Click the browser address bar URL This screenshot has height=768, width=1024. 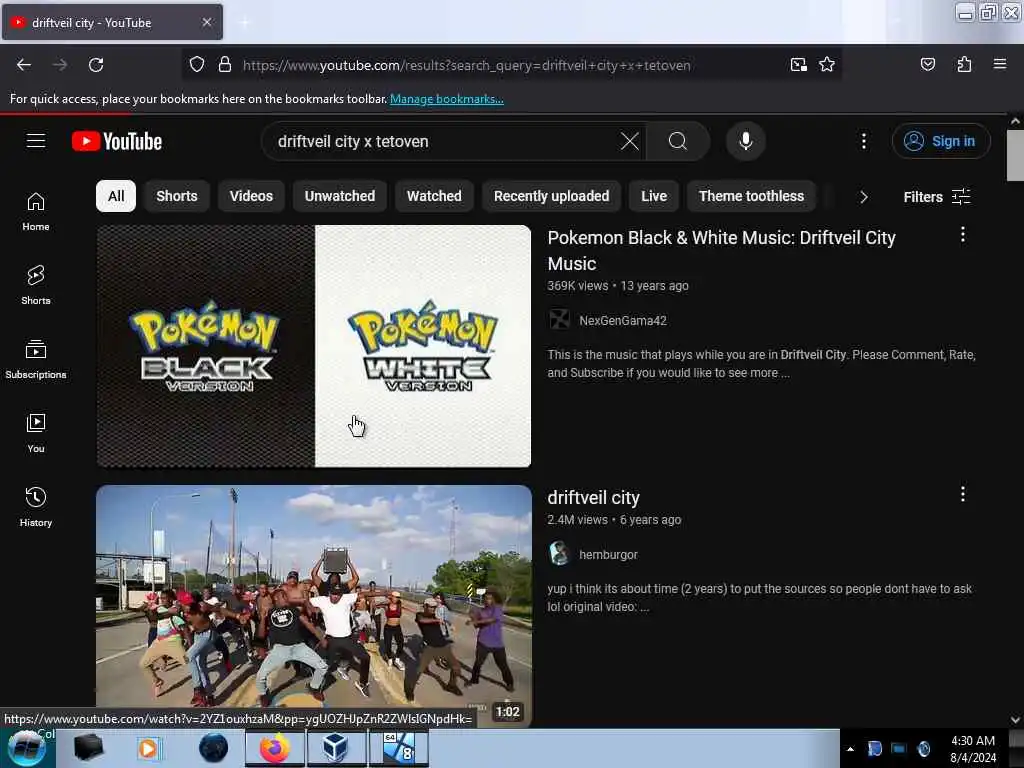(466, 65)
